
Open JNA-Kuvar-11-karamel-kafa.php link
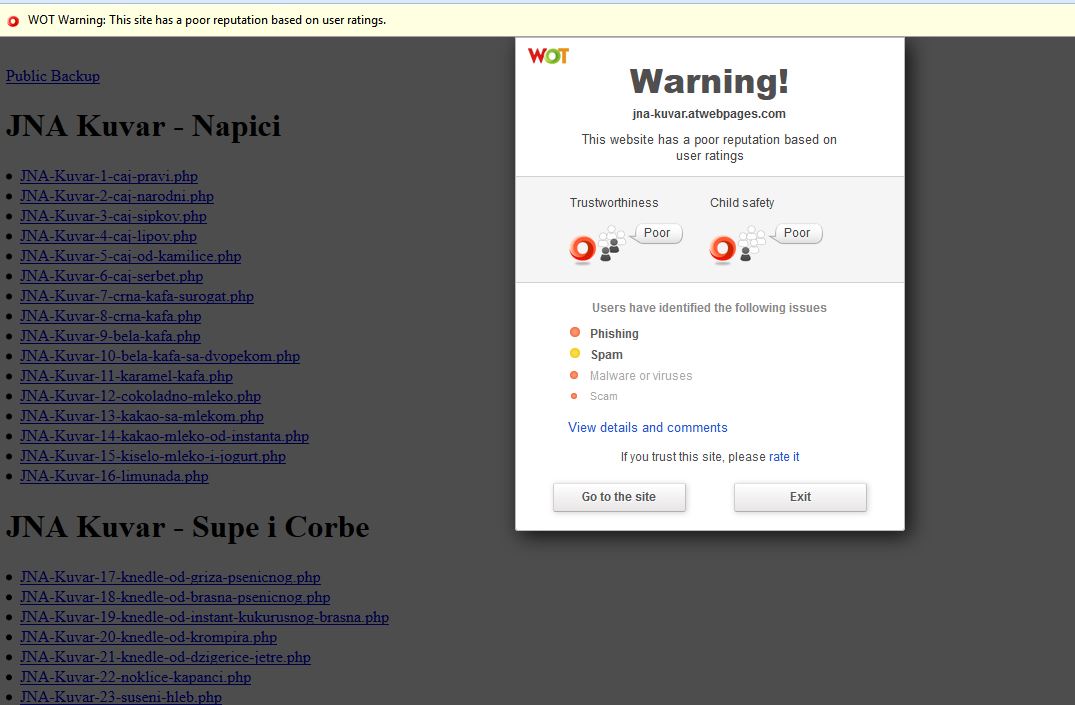[126, 376]
